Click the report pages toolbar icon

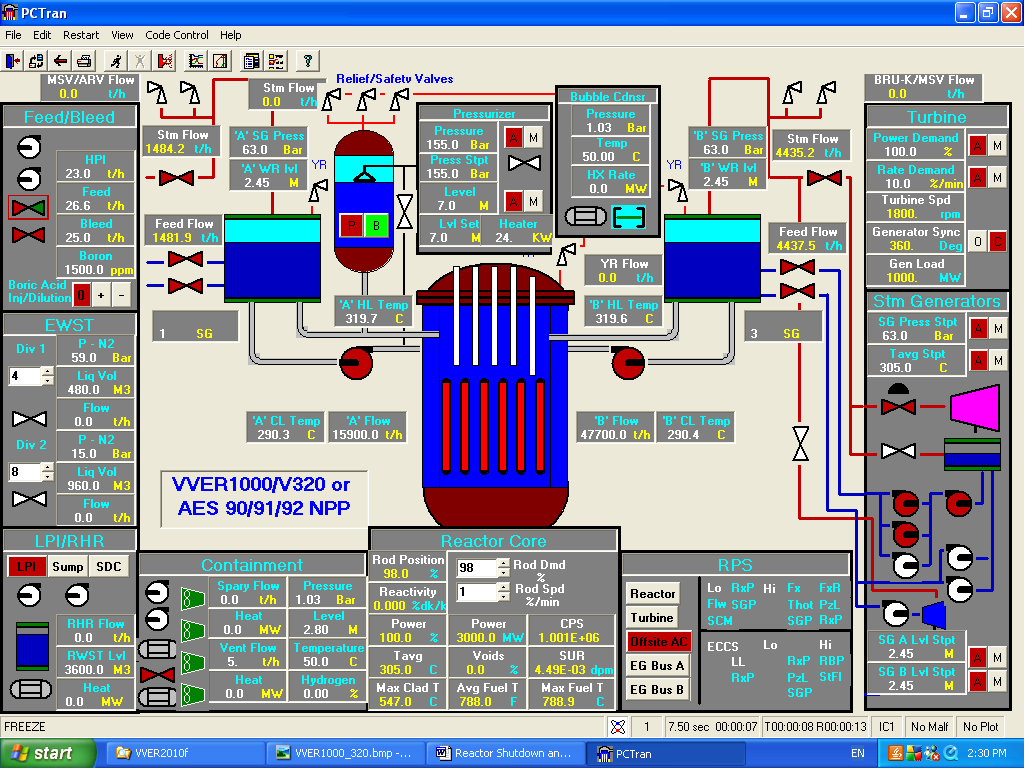[251, 61]
